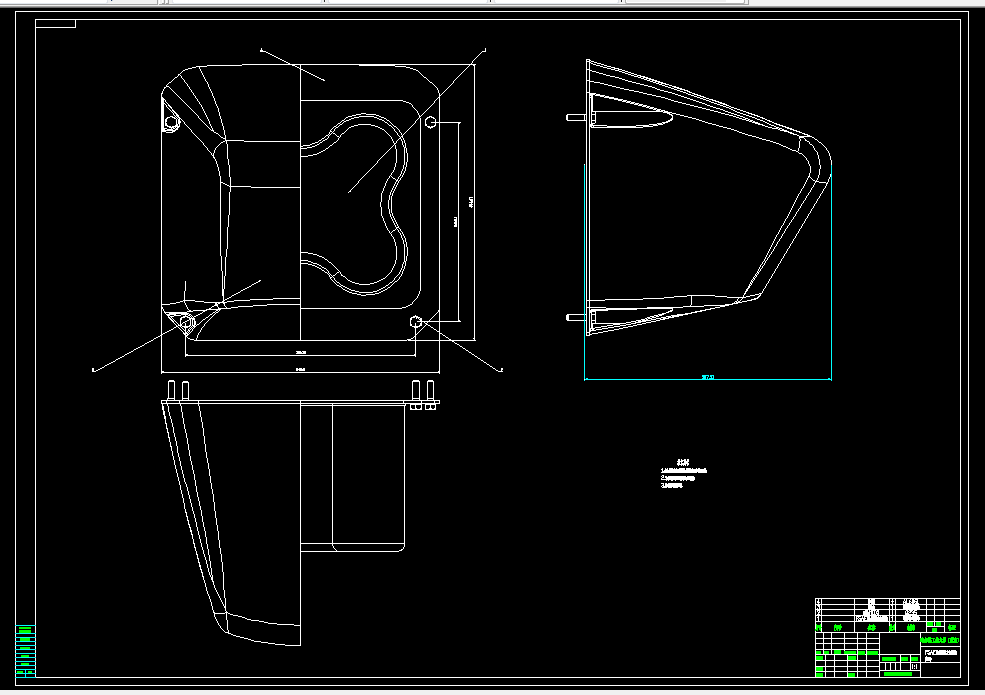Viewport: 985px width, 695px height.
Task: Select the upper stud pin on side view
Action: 577,117
